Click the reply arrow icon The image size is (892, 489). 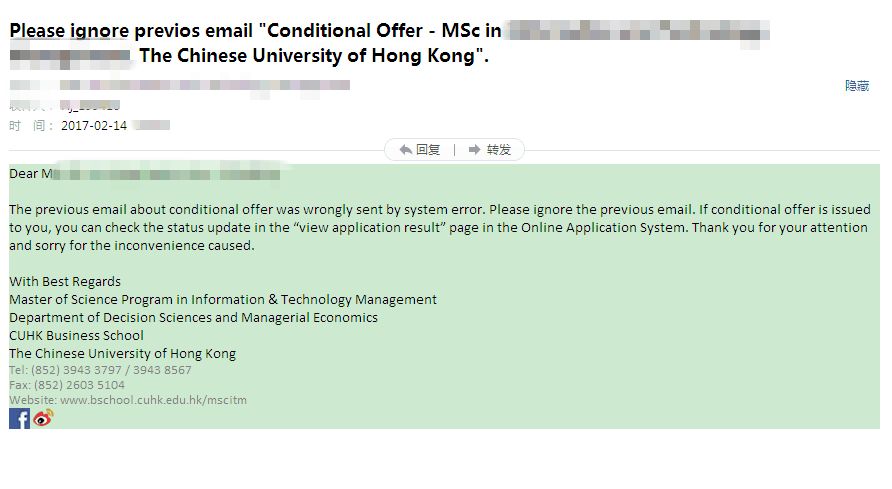406,150
